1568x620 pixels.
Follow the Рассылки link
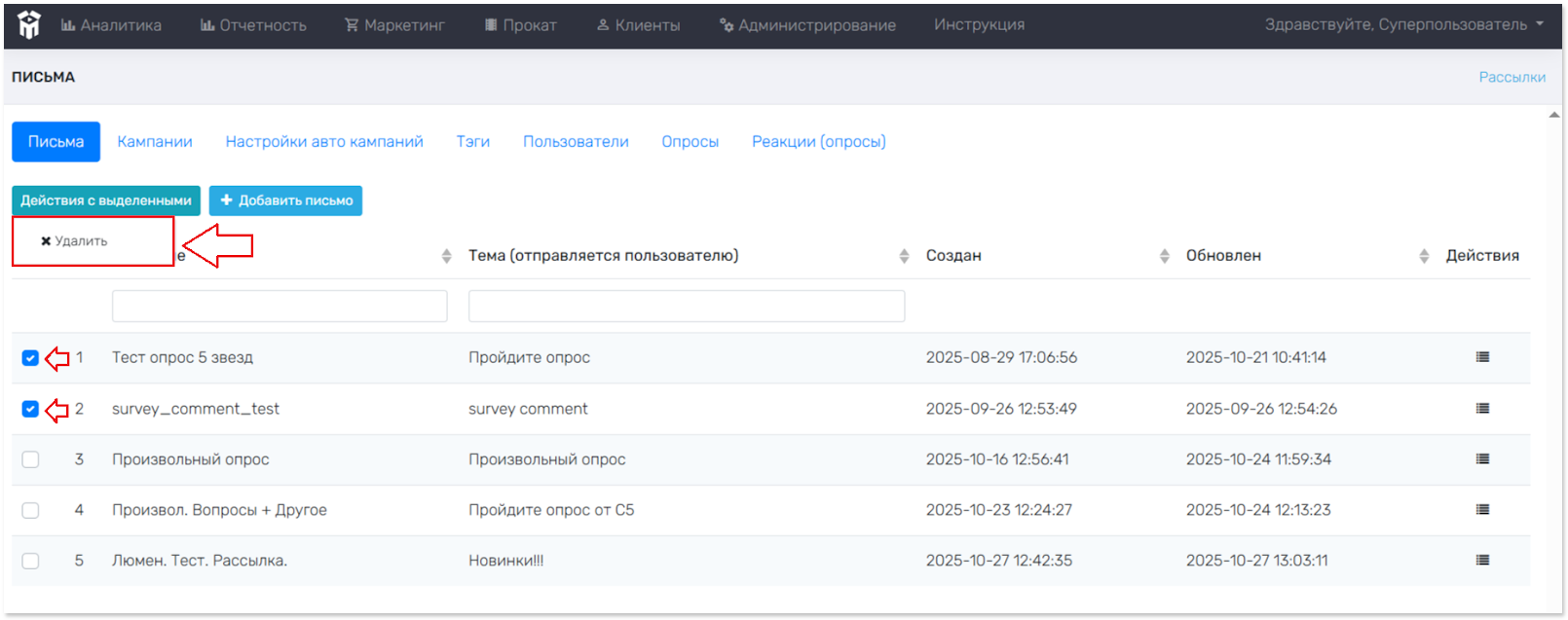point(1512,77)
